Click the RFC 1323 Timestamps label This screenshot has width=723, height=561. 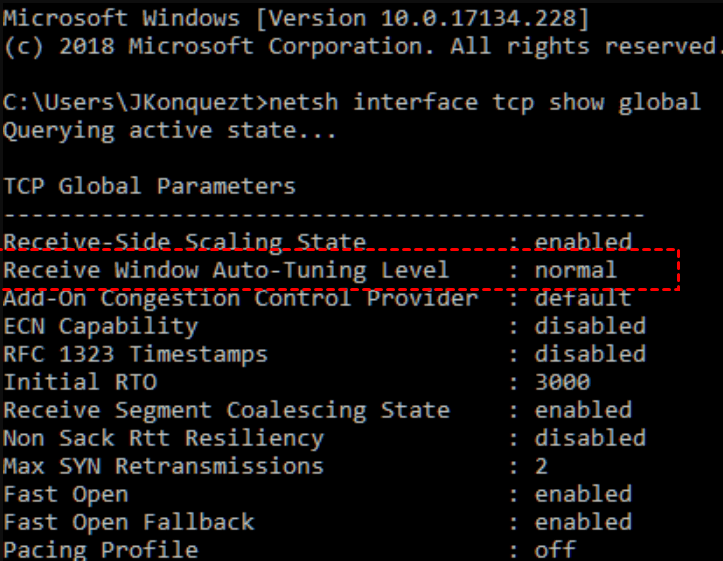click(x=136, y=354)
